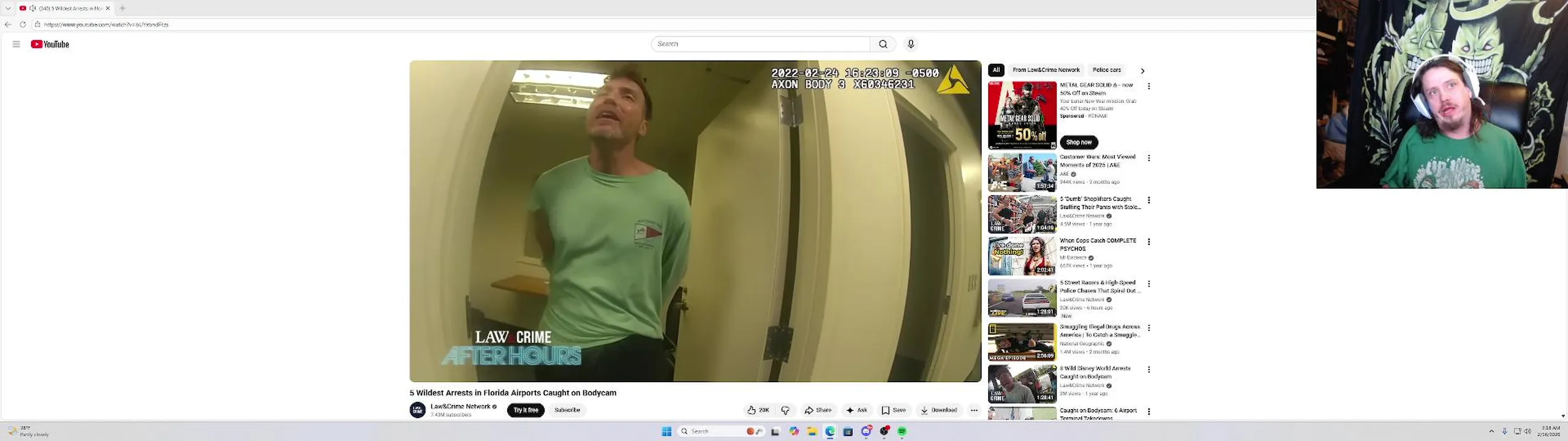Share the video using the Share button
This screenshot has height=441, width=1568.
point(818,410)
